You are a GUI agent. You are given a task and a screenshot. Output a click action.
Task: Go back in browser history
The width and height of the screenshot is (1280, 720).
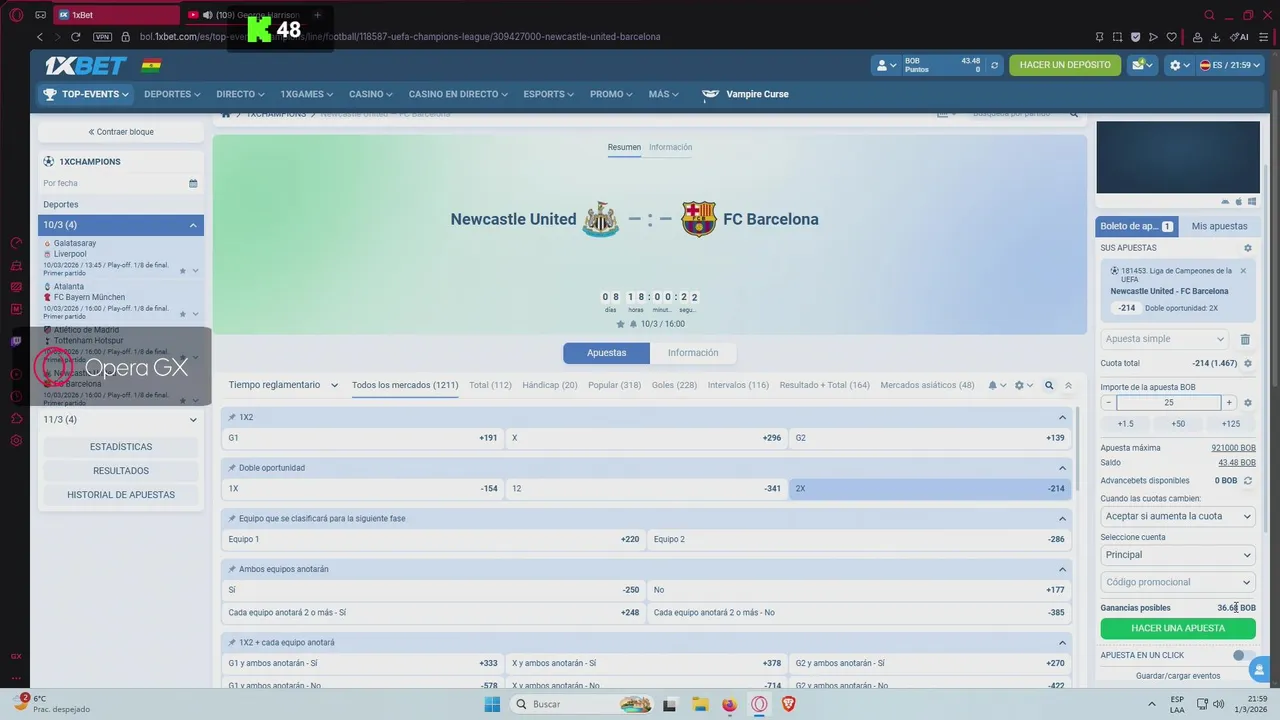tap(40, 37)
